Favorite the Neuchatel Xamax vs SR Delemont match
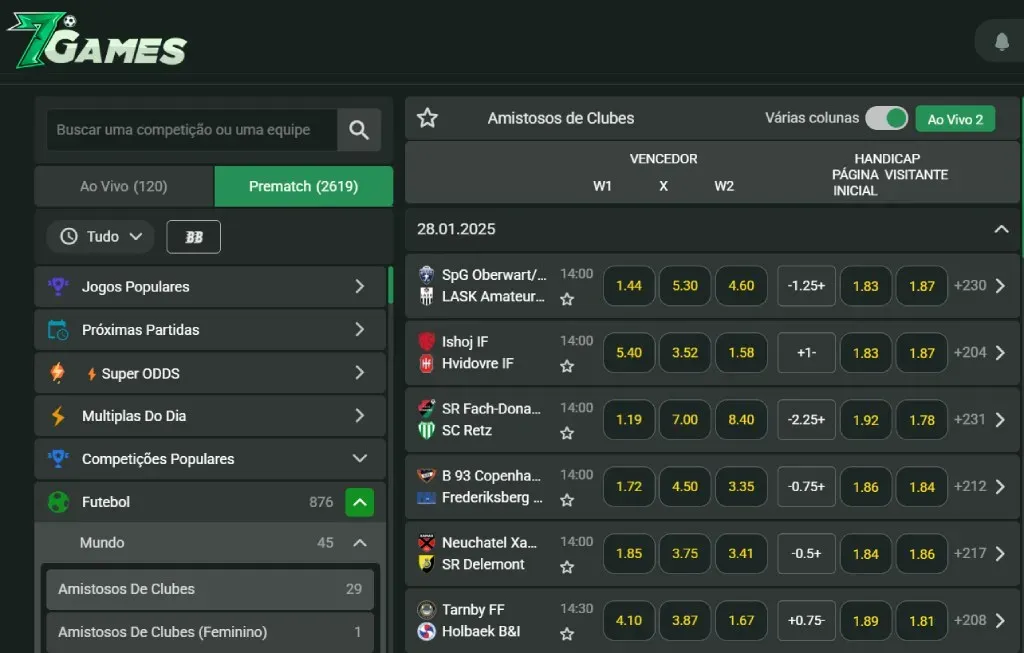The height and width of the screenshot is (653, 1024). tap(567, 567)
